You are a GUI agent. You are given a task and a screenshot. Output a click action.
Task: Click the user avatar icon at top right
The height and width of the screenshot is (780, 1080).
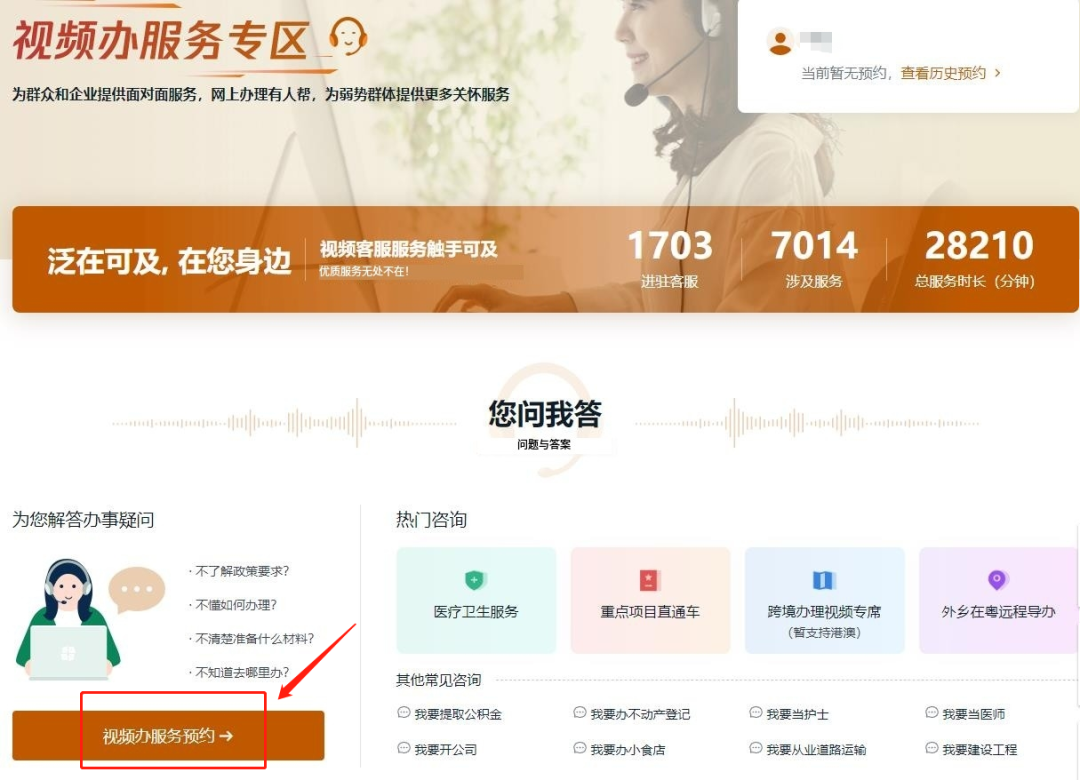pyautogui.click(x=781, y=39)
